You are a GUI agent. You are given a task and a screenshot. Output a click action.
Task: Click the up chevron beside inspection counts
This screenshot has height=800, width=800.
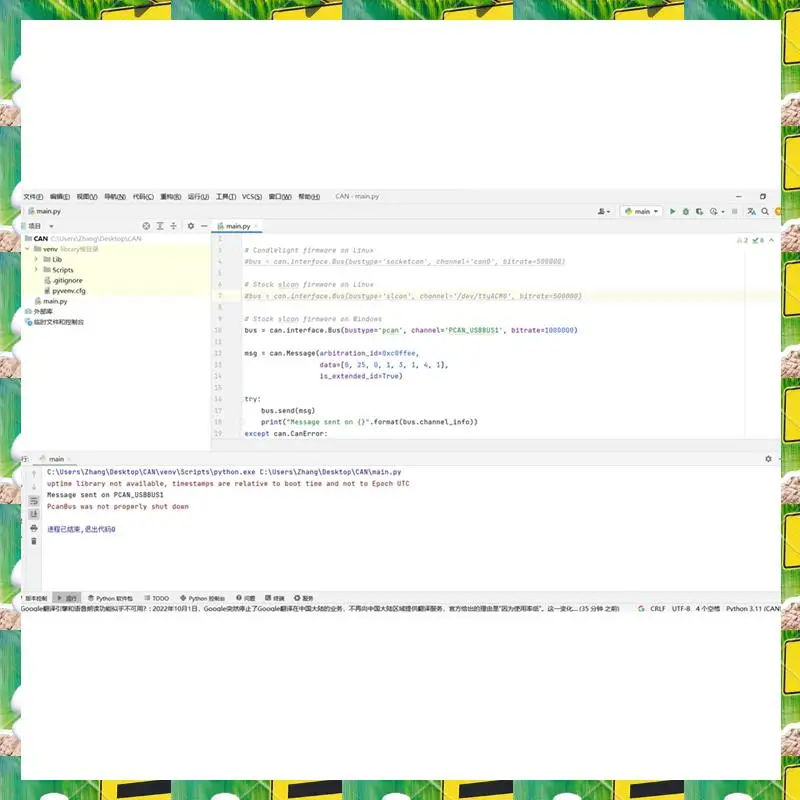point(771,240)
